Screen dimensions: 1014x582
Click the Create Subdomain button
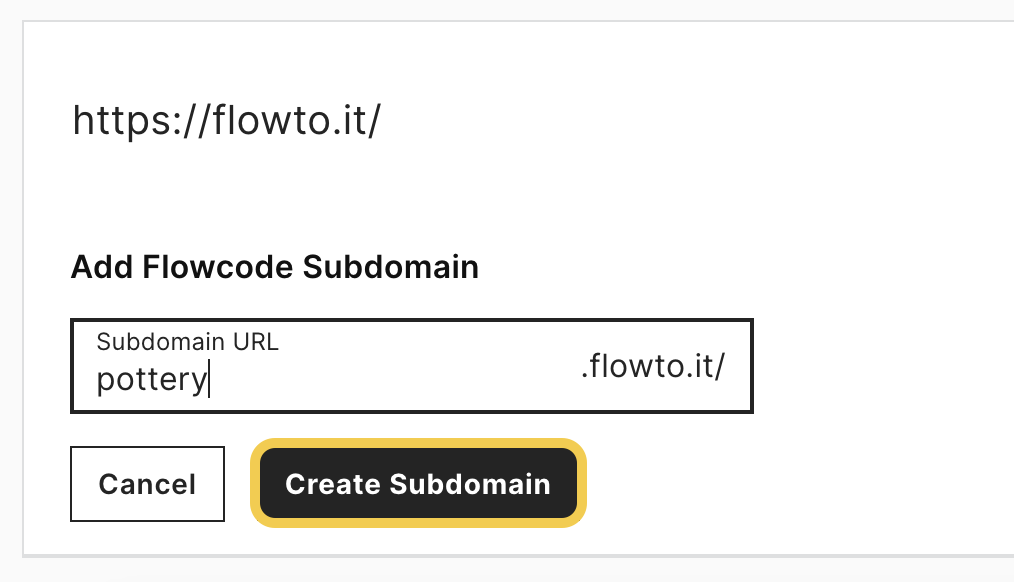coord(418,484)
